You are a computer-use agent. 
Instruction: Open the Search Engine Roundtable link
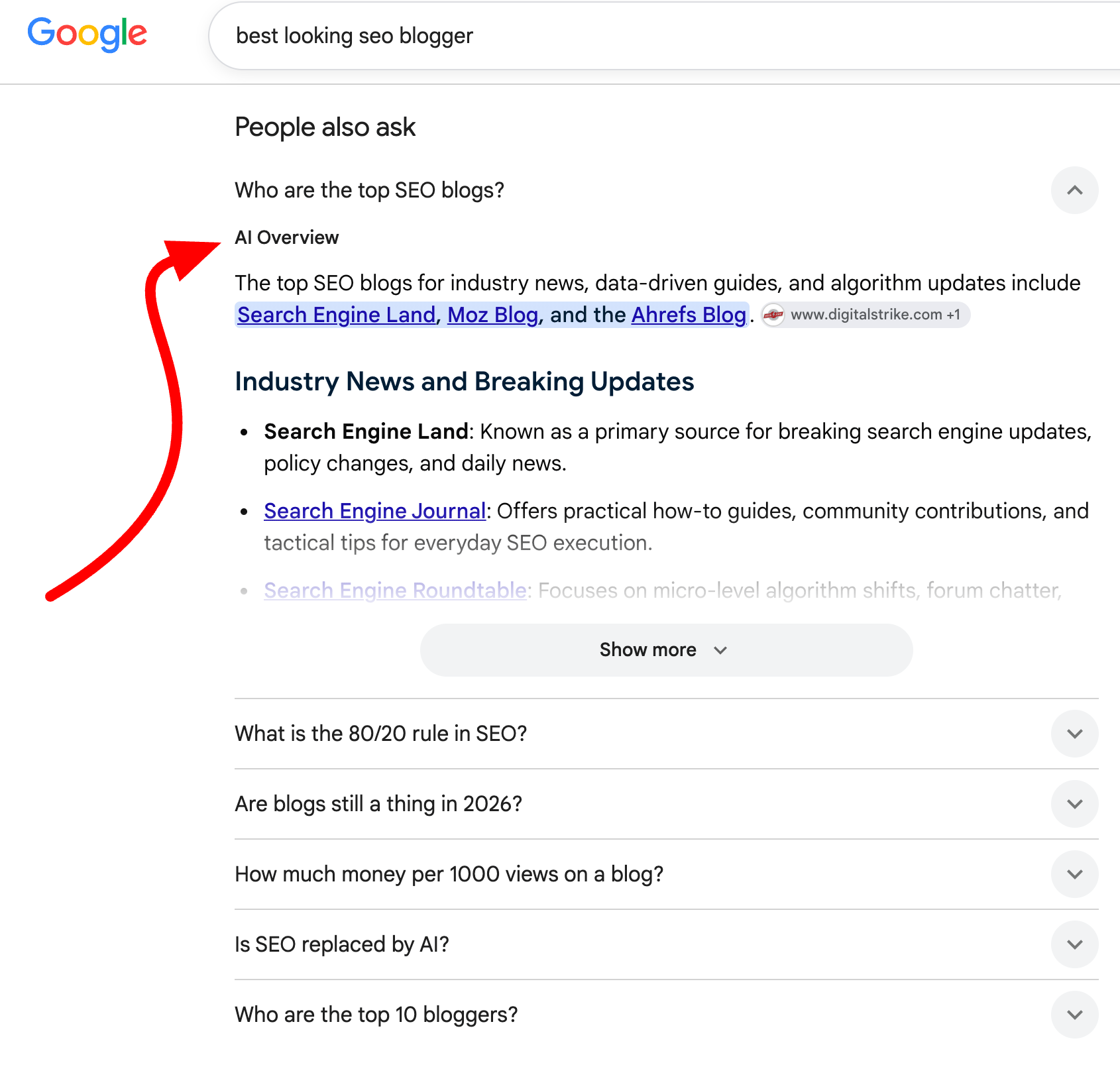pyautogui.click(x=396, y=590)
